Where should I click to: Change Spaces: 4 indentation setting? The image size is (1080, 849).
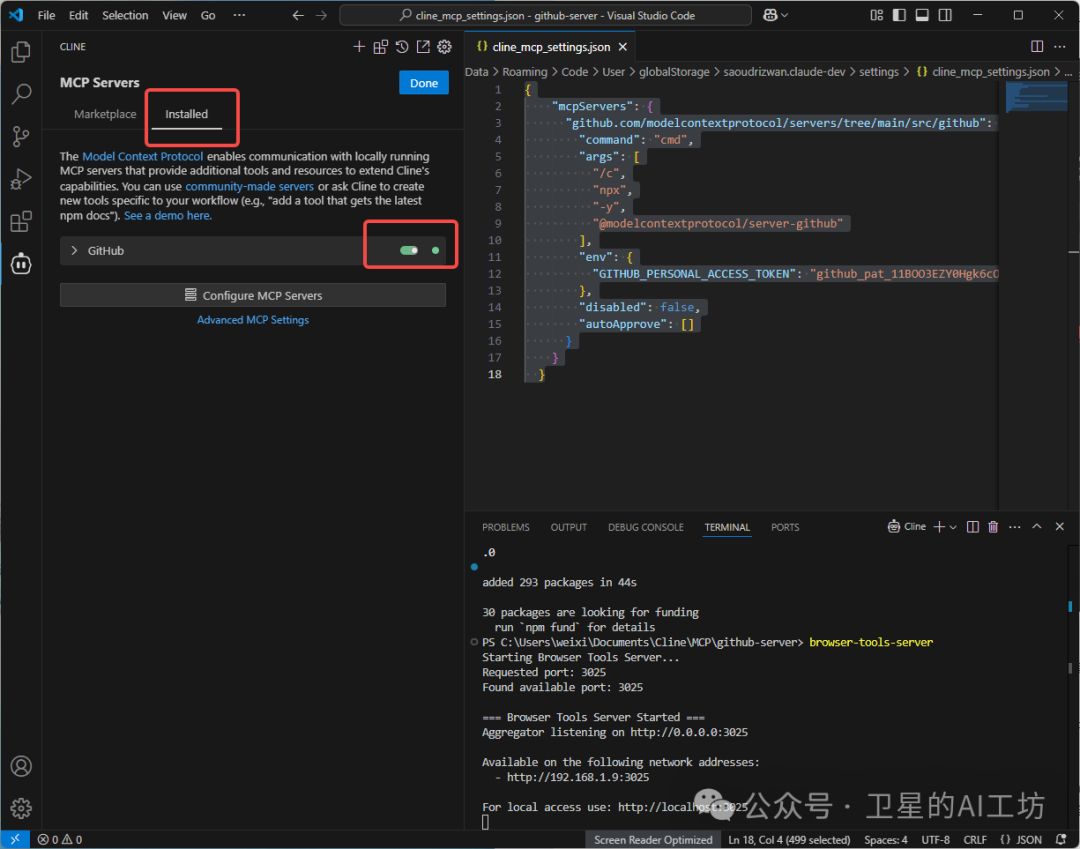pos(886,839)
